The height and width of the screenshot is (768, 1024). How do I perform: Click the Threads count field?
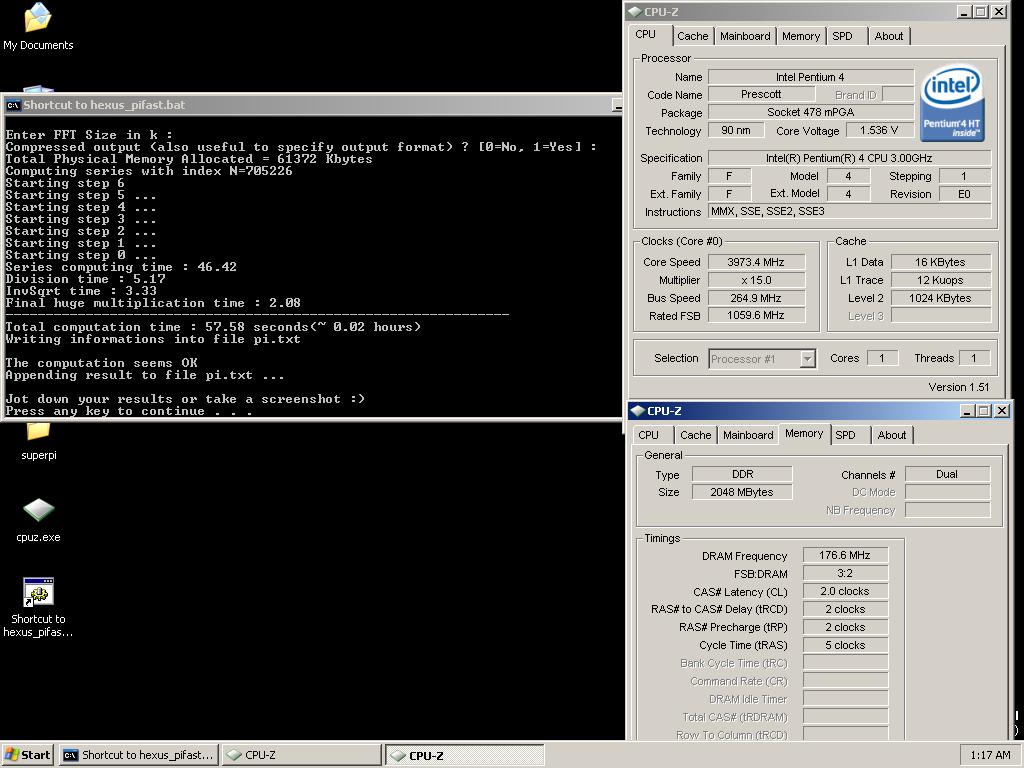[x=974, y=358]
